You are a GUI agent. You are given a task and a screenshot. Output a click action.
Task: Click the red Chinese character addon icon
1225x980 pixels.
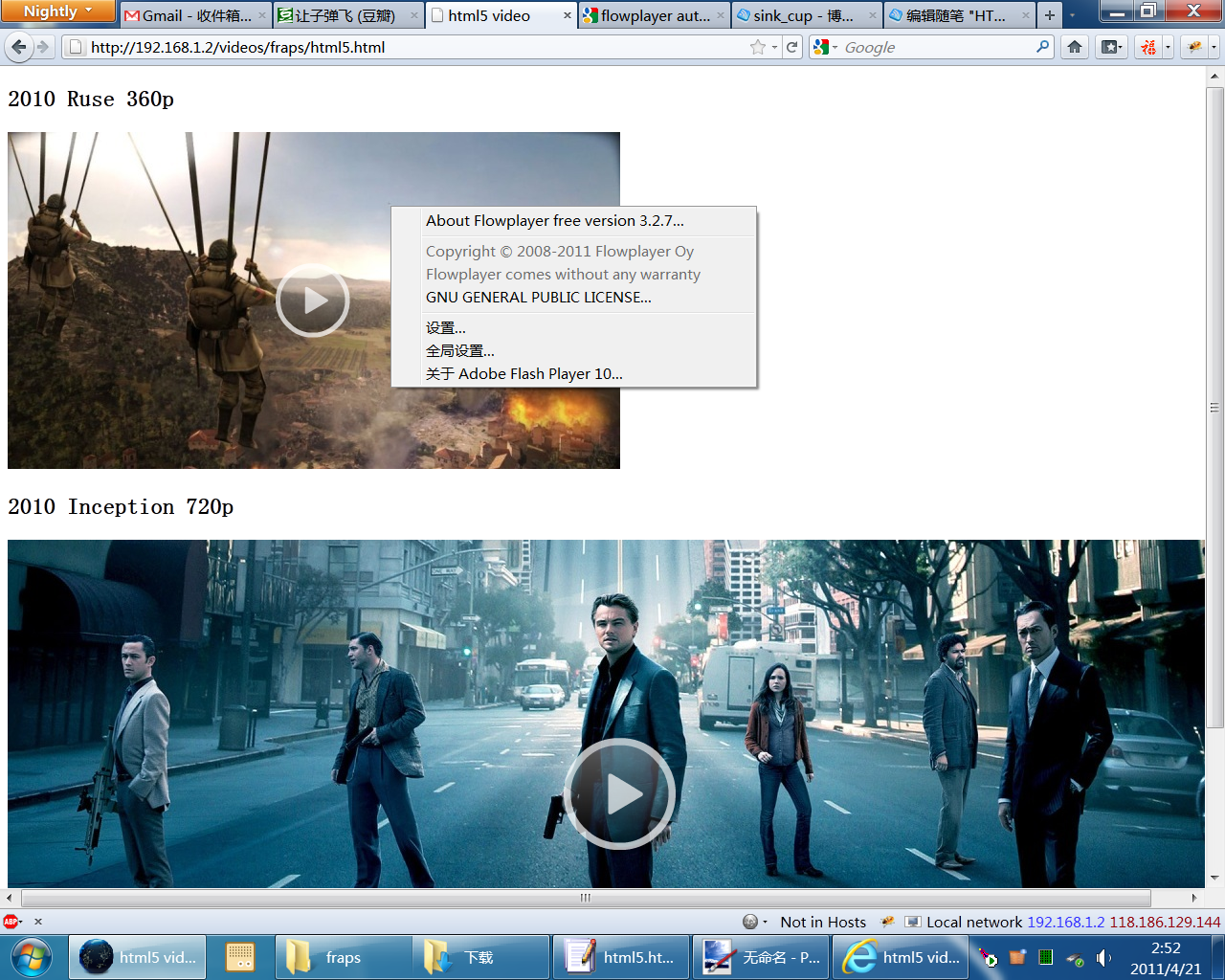coord(1148,47)
